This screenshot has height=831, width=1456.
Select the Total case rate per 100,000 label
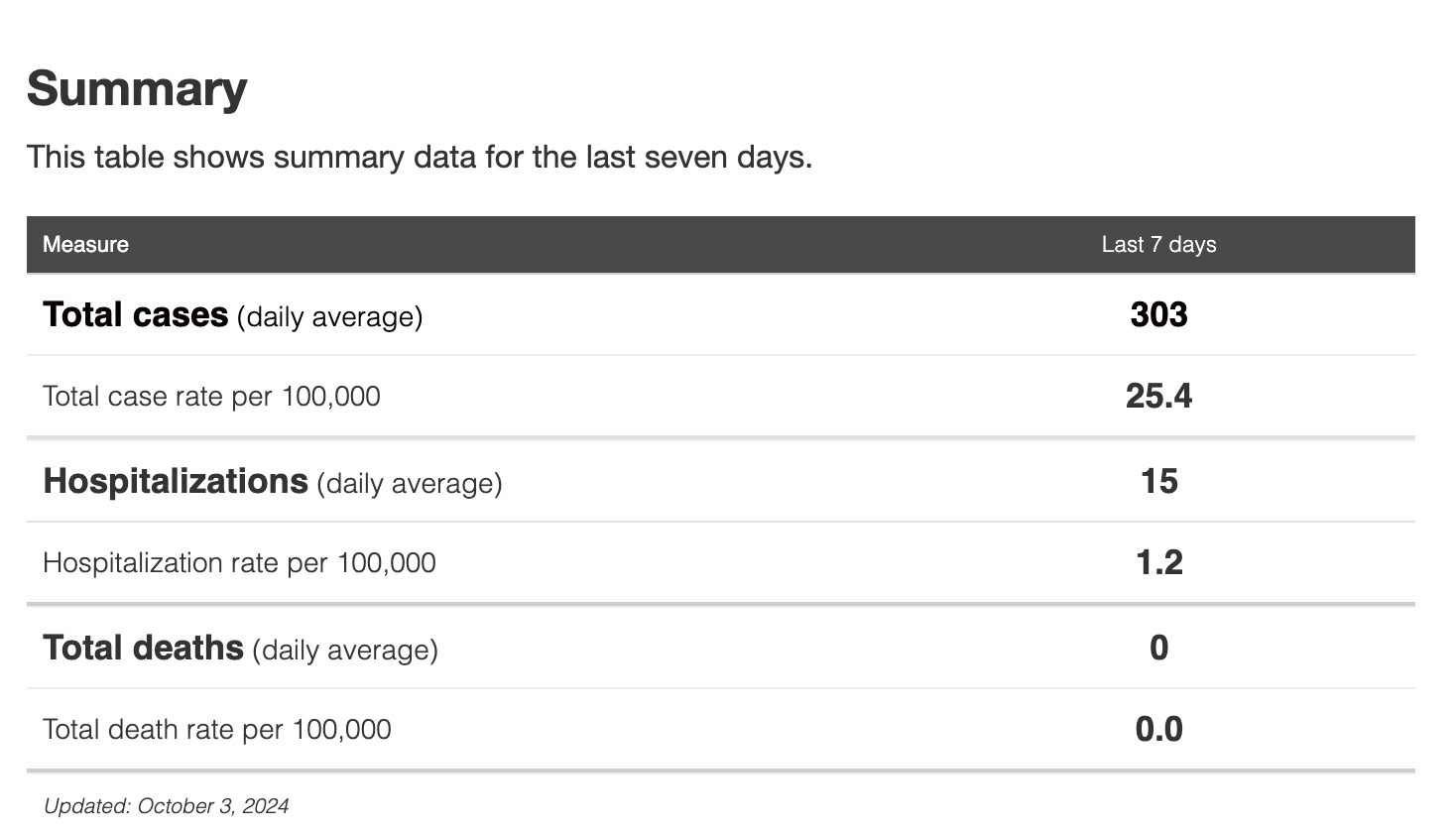point(211,397)
